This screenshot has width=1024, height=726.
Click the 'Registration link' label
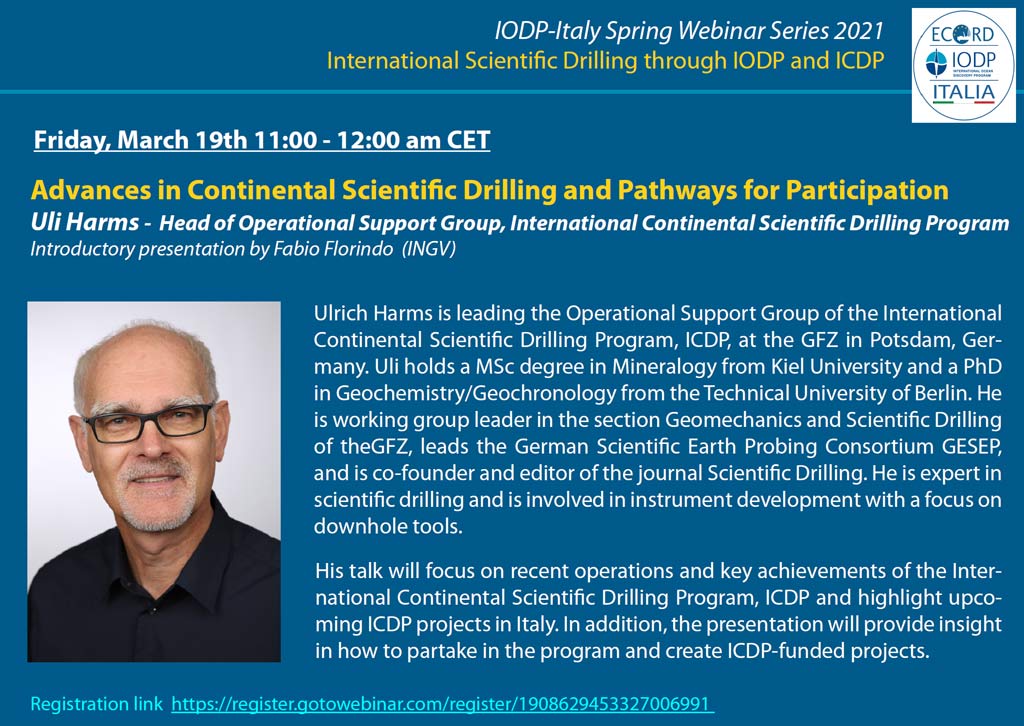click(x=97, y=704)
